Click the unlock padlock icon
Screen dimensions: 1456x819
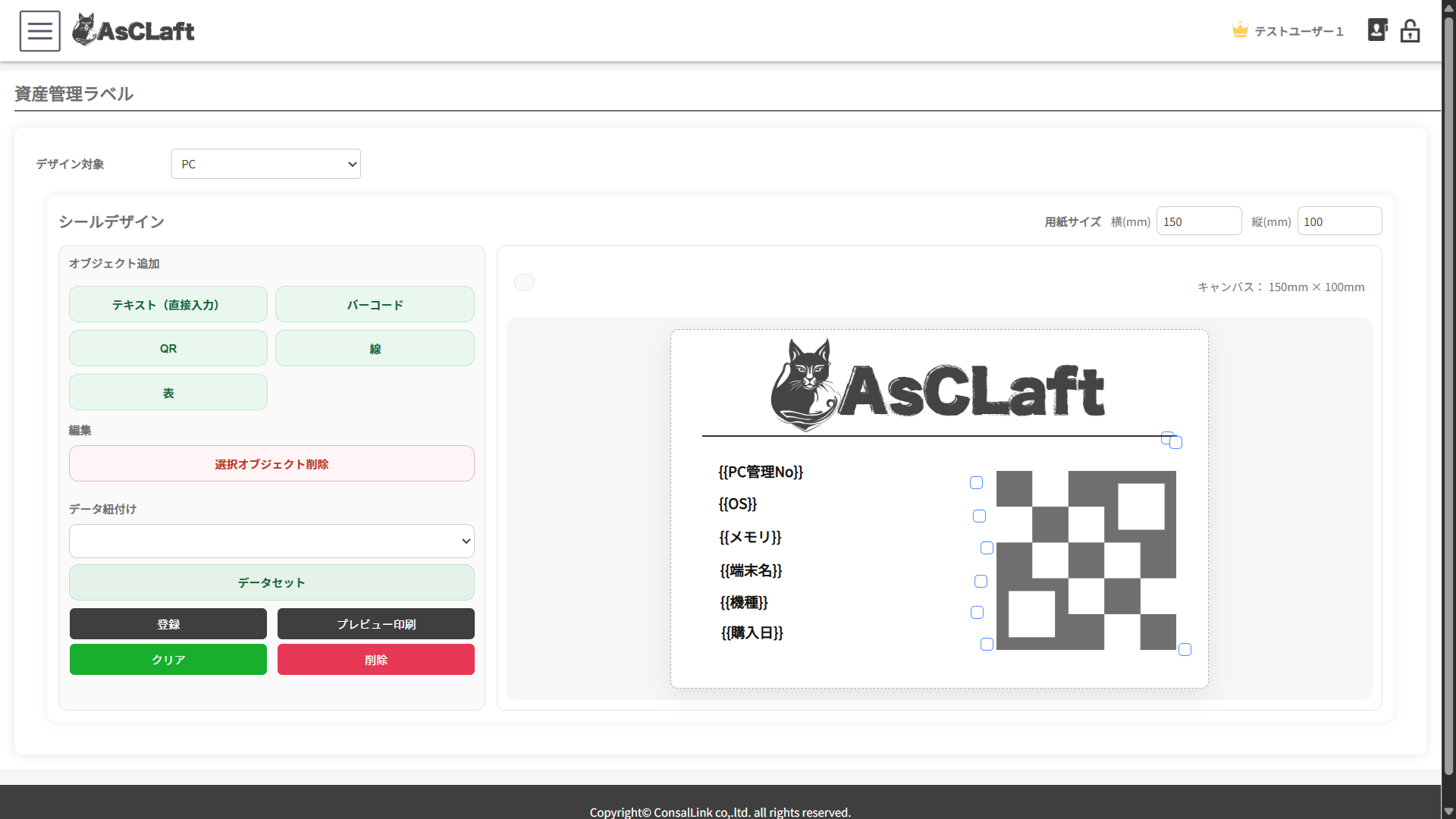(1410, 31)
